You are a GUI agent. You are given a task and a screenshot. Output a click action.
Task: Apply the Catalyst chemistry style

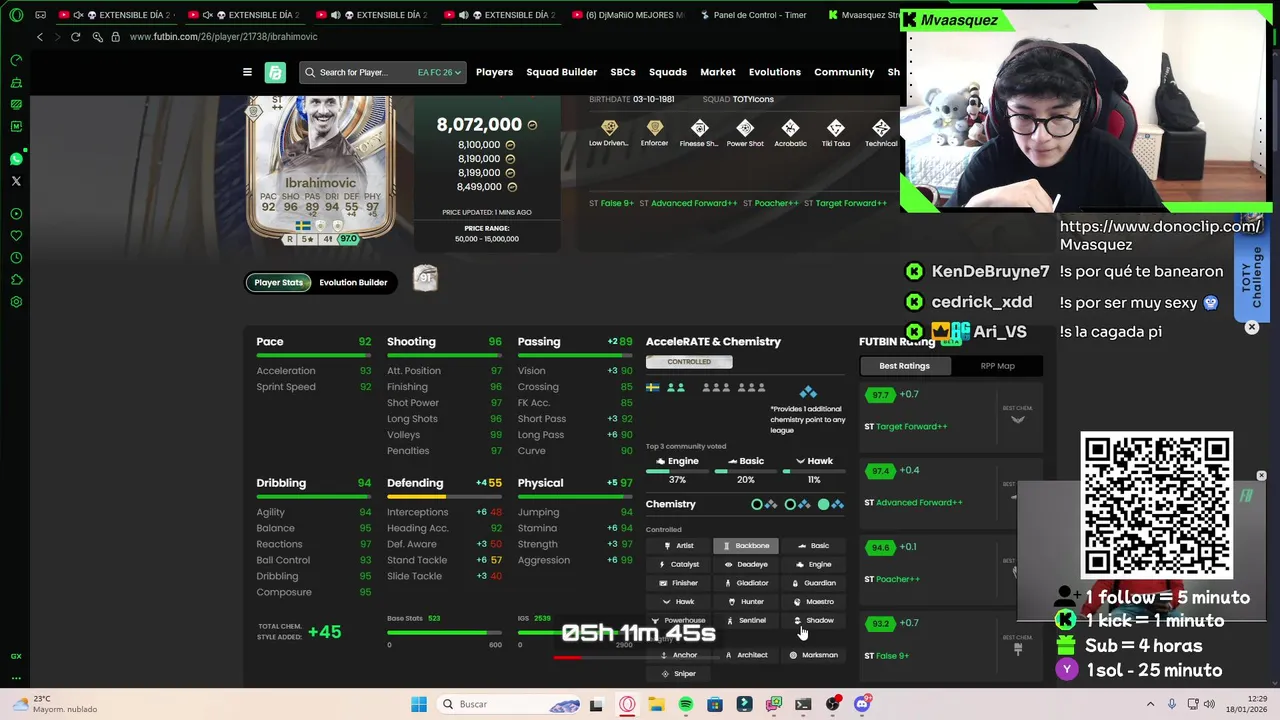click(678, 564)
